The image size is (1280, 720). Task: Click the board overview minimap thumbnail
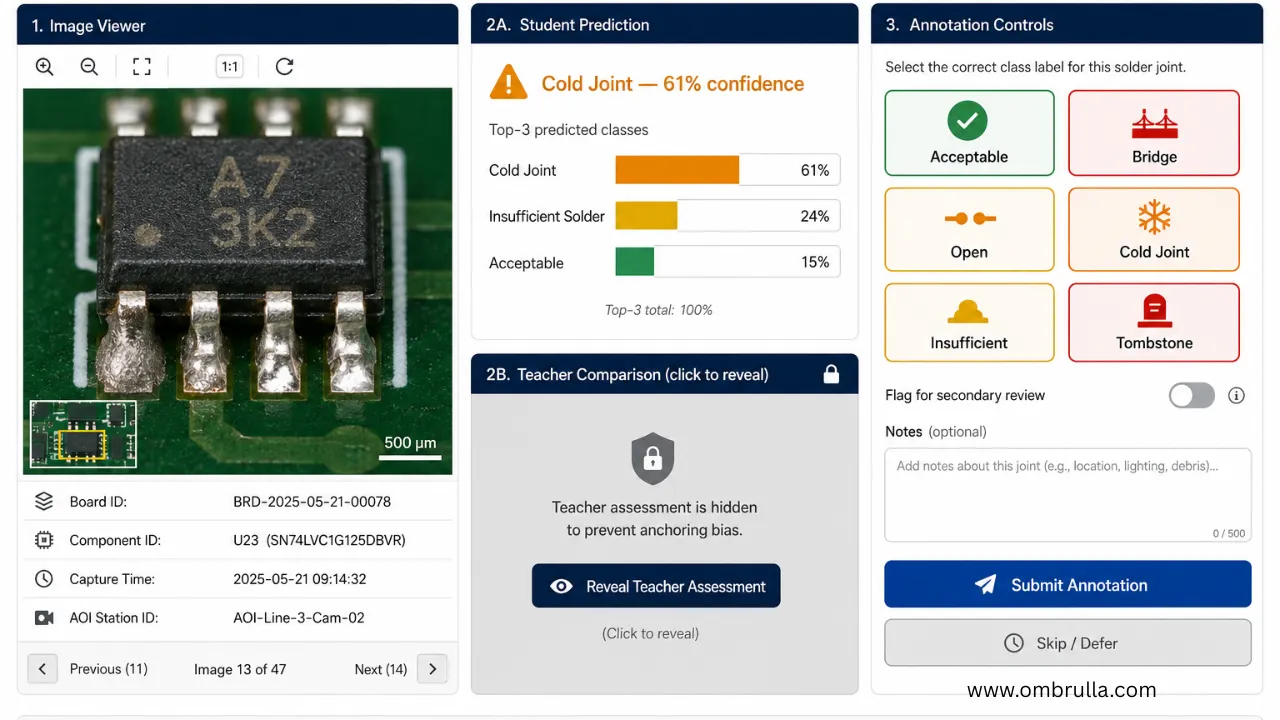83,434
